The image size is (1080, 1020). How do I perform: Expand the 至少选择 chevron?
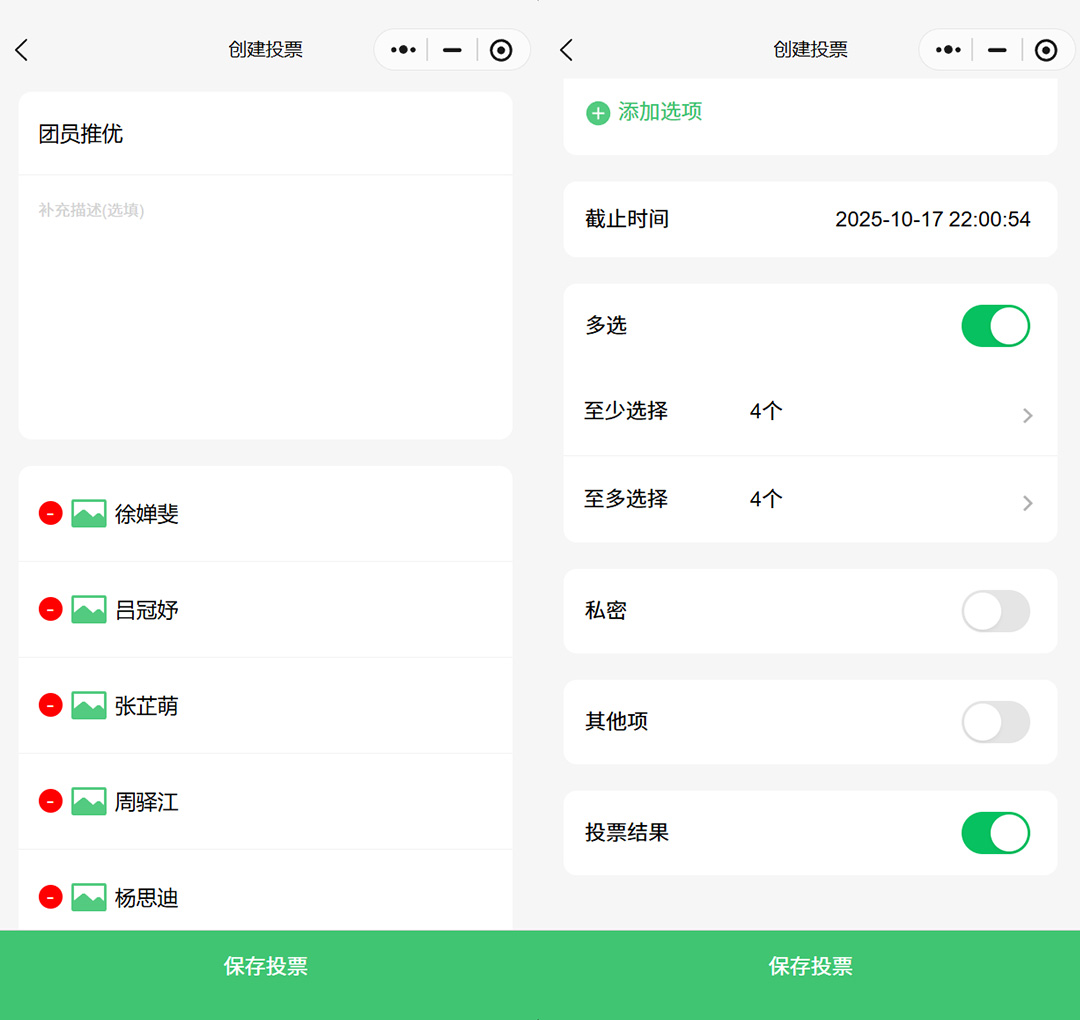click(1027, 415)
